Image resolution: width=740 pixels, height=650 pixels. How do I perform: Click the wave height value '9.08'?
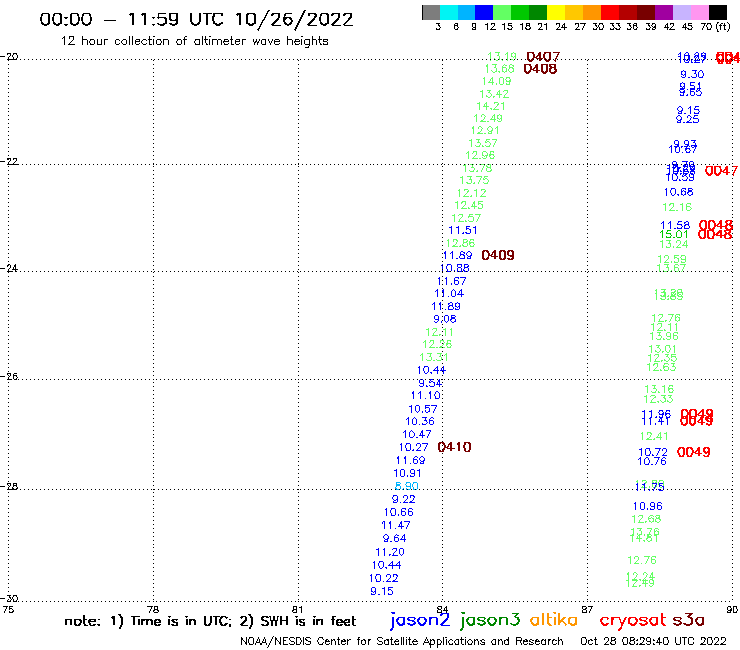pyautogui.click(x=445, y=319)
